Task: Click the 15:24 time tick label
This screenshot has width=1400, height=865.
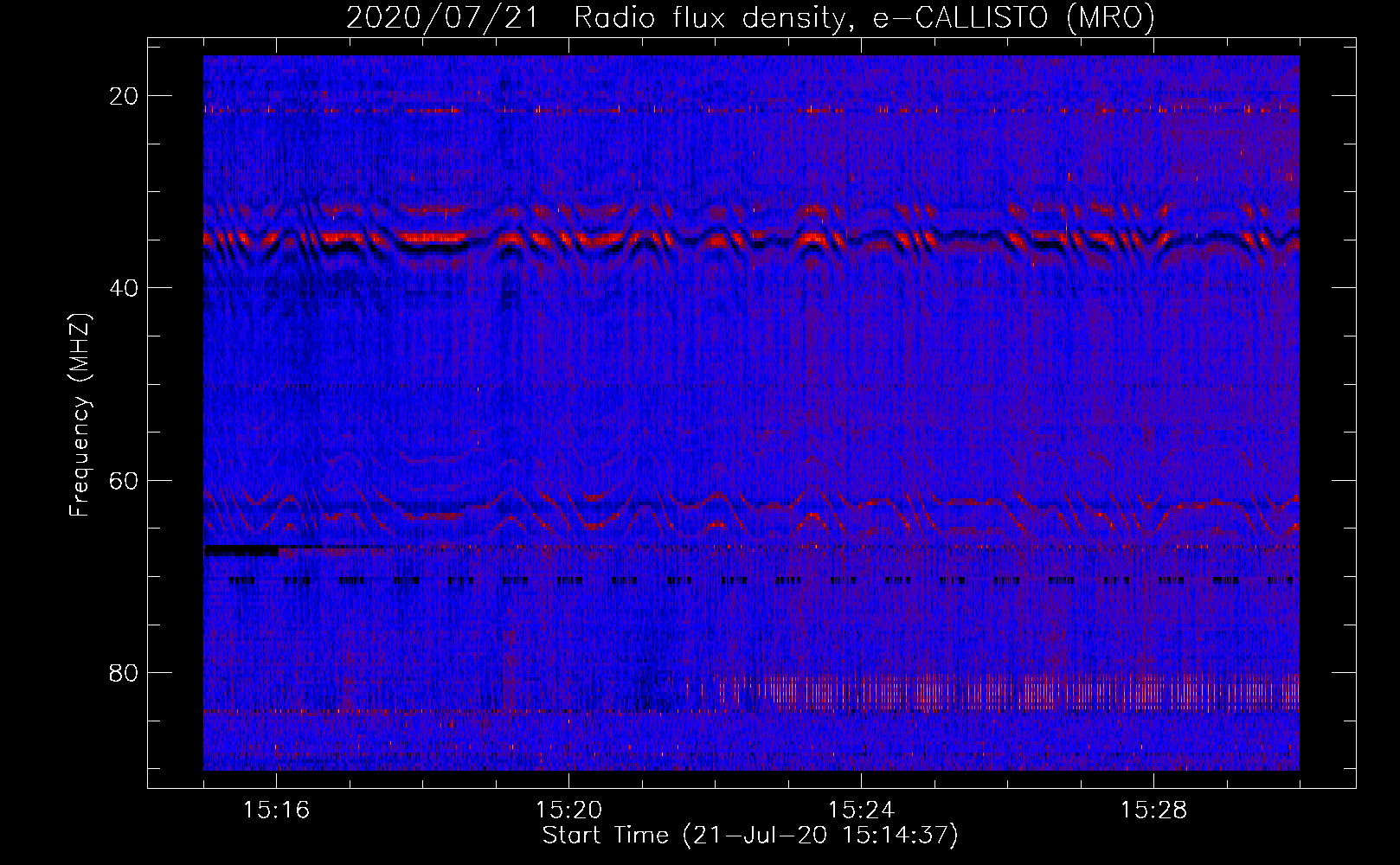Action: click(x=861, y=810)
